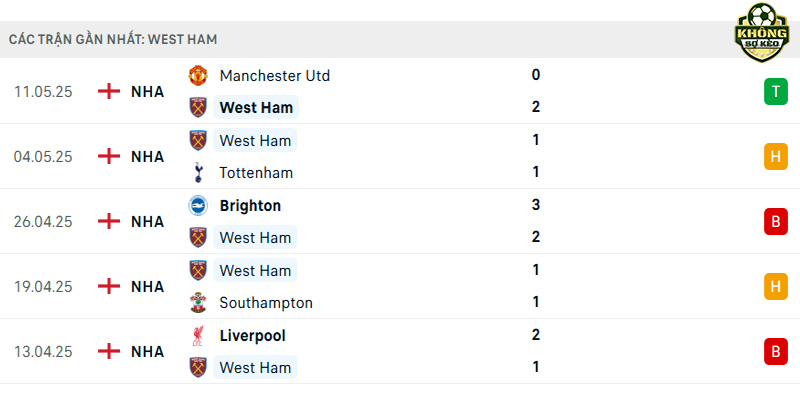Click the Tottenham club crest icon
The height and width of the screenshot is (400, 800).
click(x=198, y=172)
